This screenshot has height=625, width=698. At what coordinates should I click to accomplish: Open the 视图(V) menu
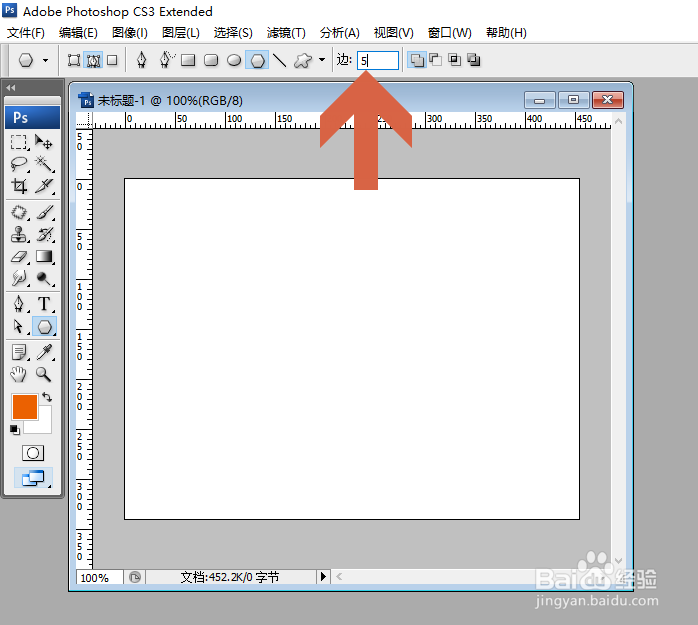394,32
